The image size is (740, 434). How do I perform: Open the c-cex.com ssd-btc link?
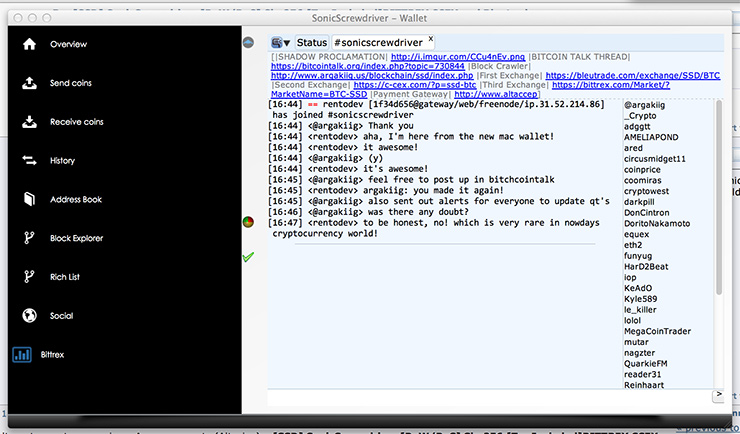click(415, 85)
